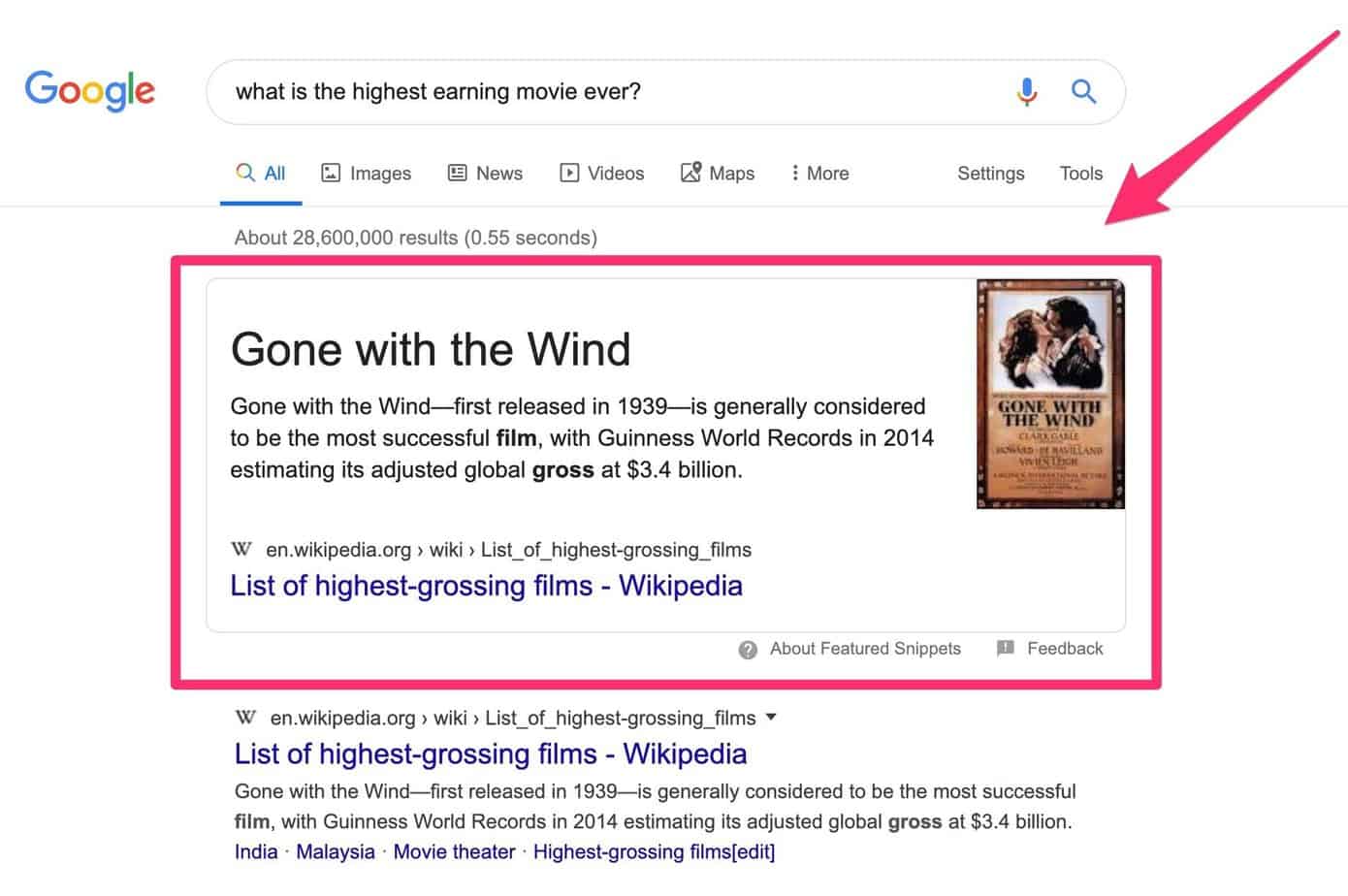Open the Settings menu
1348x896 pixels.
point(990,173)
